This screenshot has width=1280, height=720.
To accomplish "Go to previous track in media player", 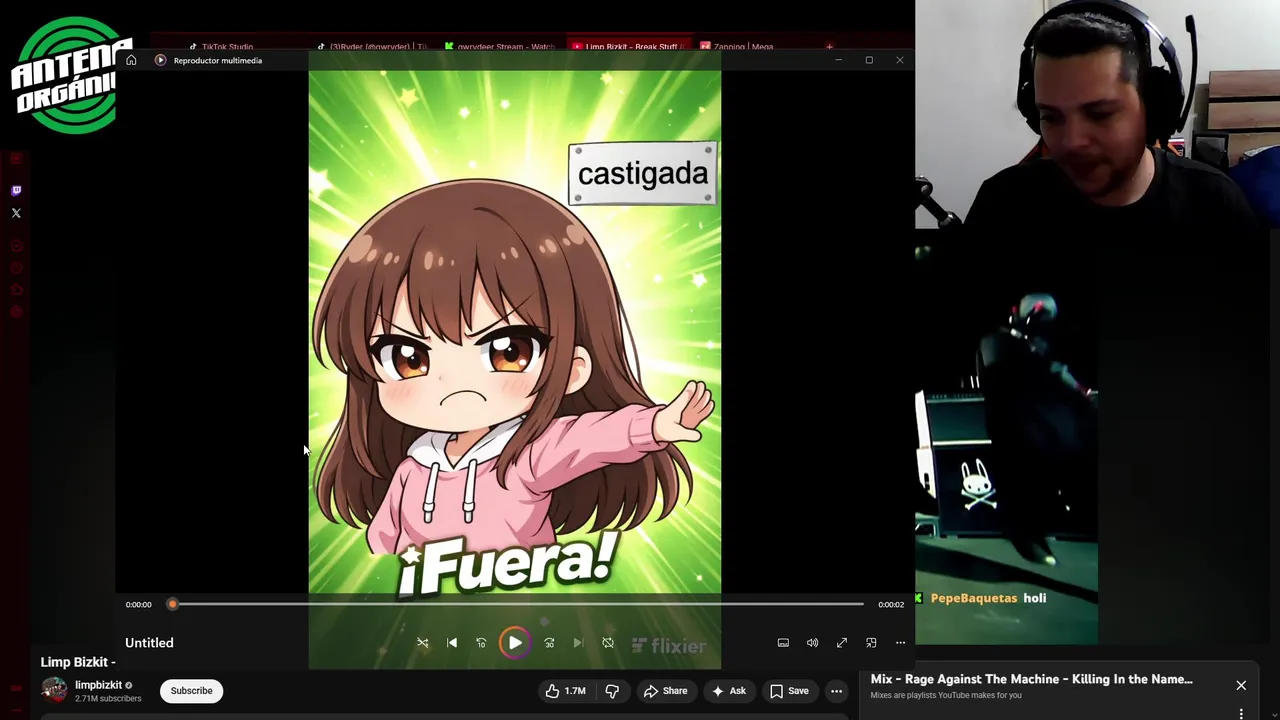I will tap(452, 643).
